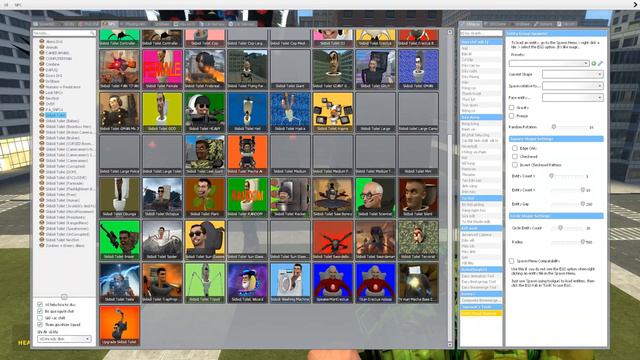Adjust the Circle Entity Count slider

pos(568,228)
